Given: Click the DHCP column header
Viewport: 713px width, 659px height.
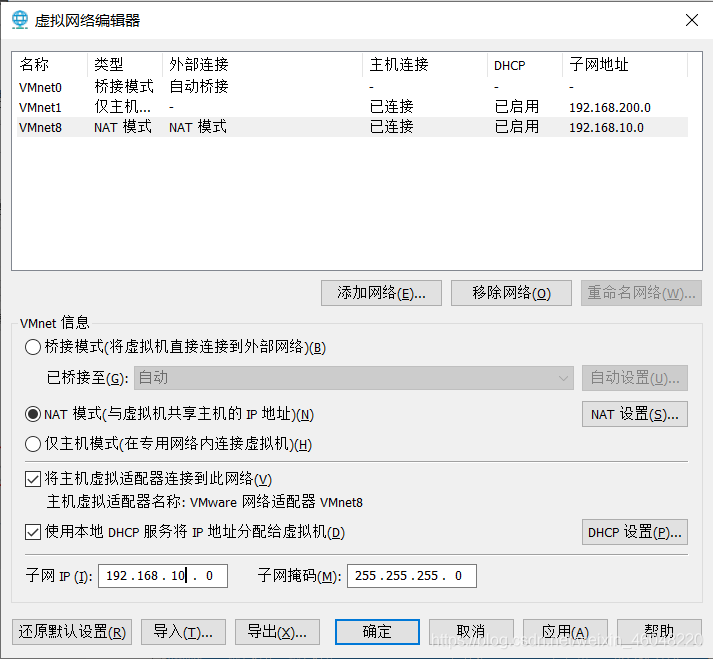Looking at the screenshot, I should click(525, 65).
